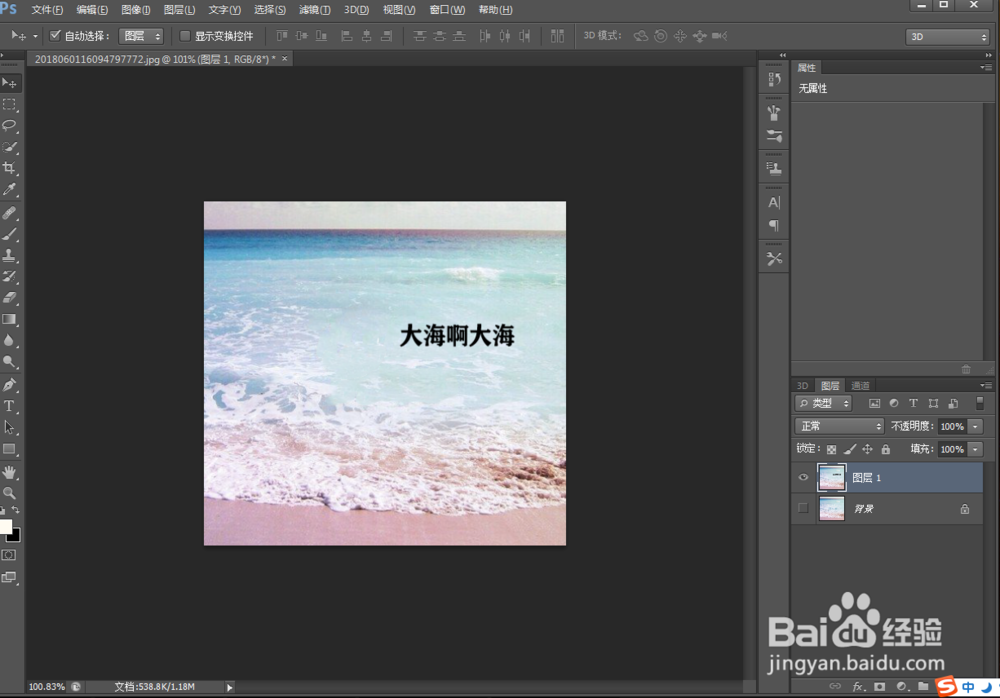Click the background color swatch
This screenshot has width=1000, height=698.
15,536
